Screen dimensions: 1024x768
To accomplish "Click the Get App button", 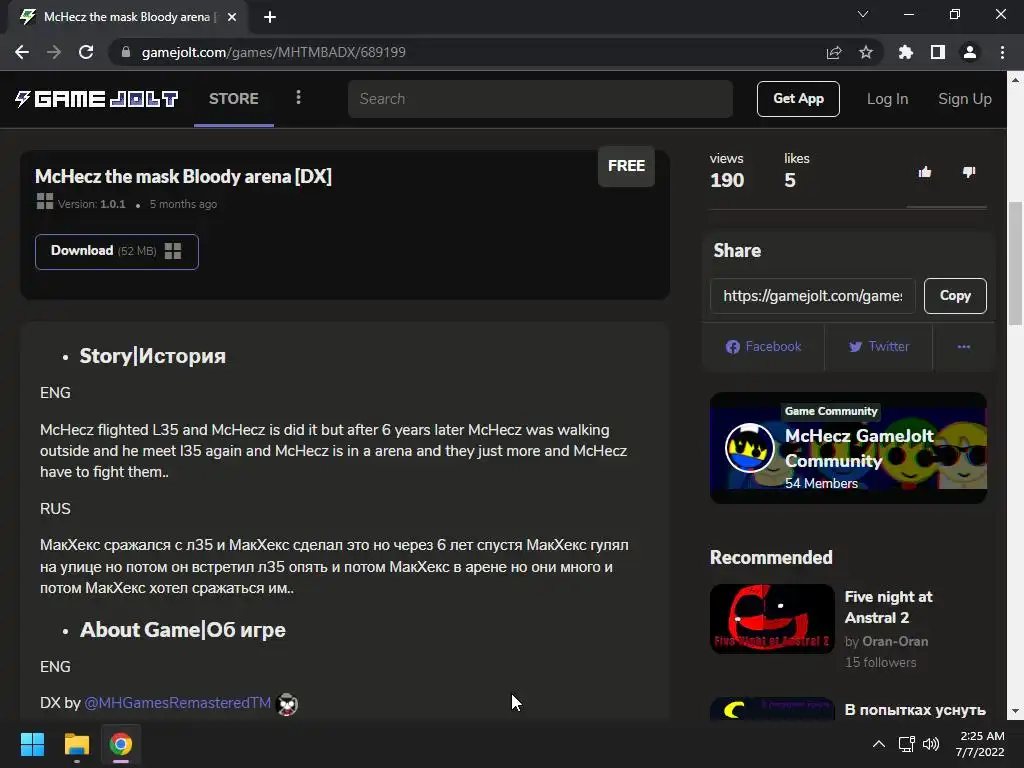I will [798, 99].
